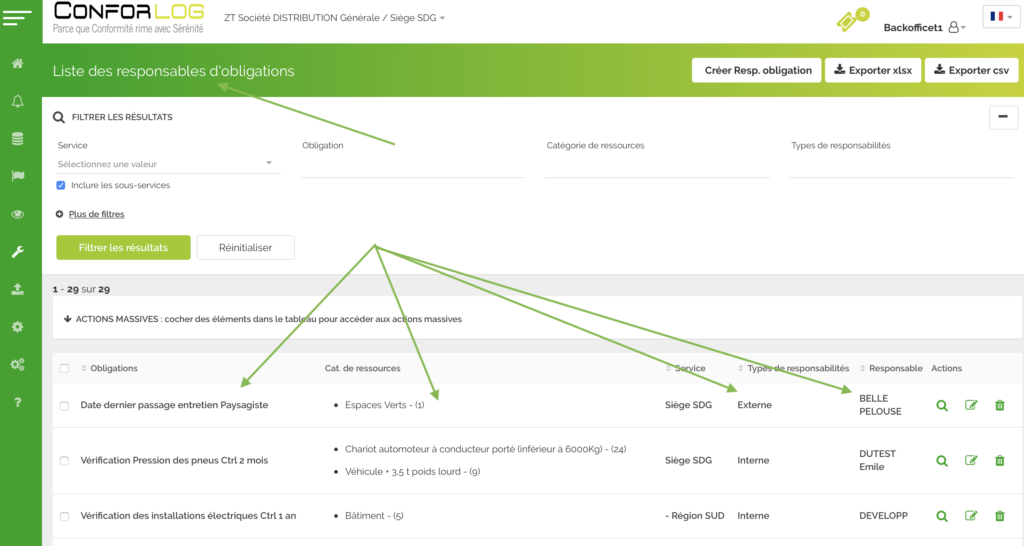The width and height of the screenshot is (1024, 546).
Task: Delete the Vérification des installations électriques row
Action: coord(999,516)
